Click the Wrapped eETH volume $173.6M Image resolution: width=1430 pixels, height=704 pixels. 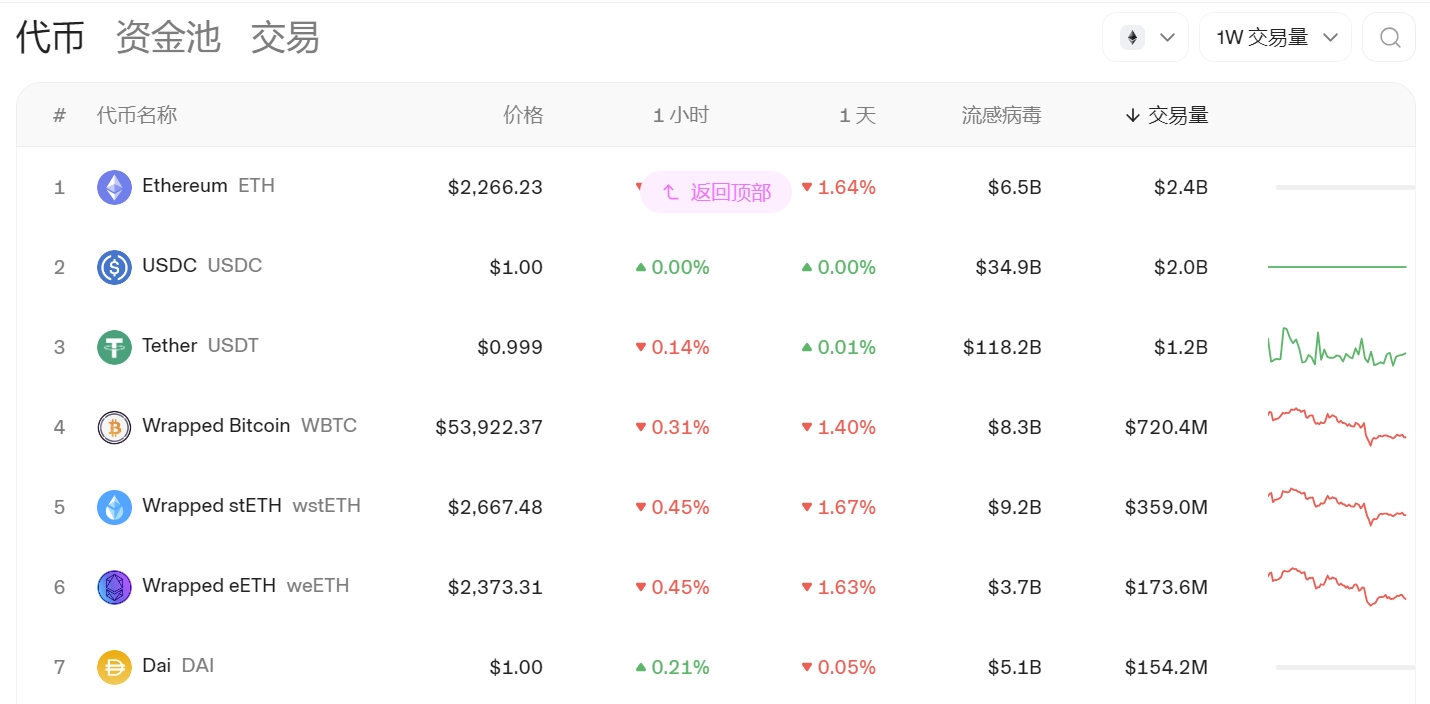pos(1166,587)
